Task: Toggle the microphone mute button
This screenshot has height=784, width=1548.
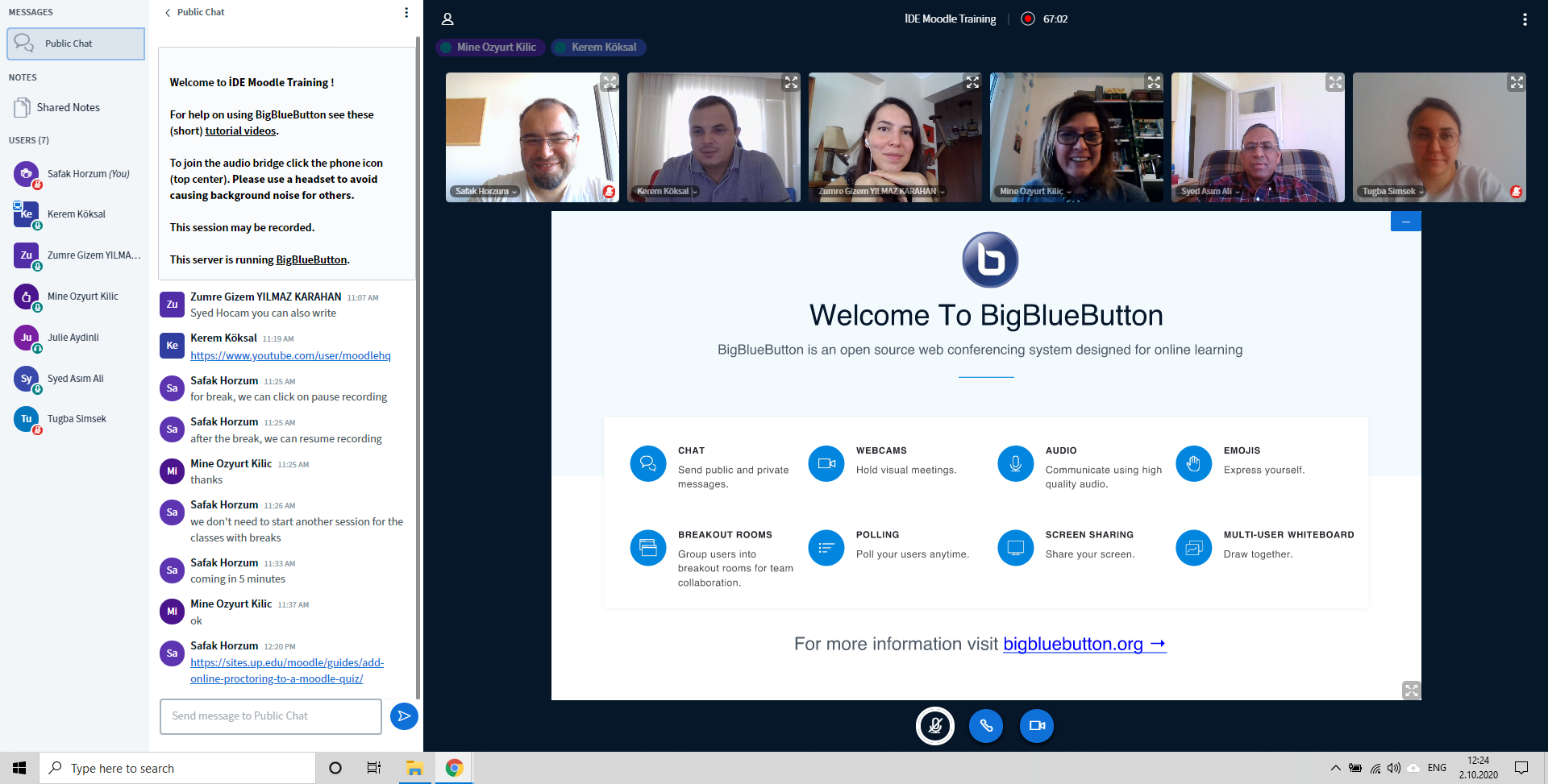Action: click(935, 726)
